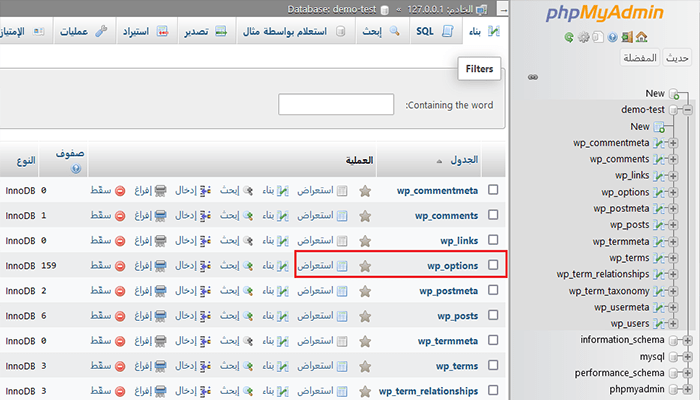Sort by الجدول table column header
This screenshot has width=700, height=400.
pyautogui.click(x=464, y=160)
